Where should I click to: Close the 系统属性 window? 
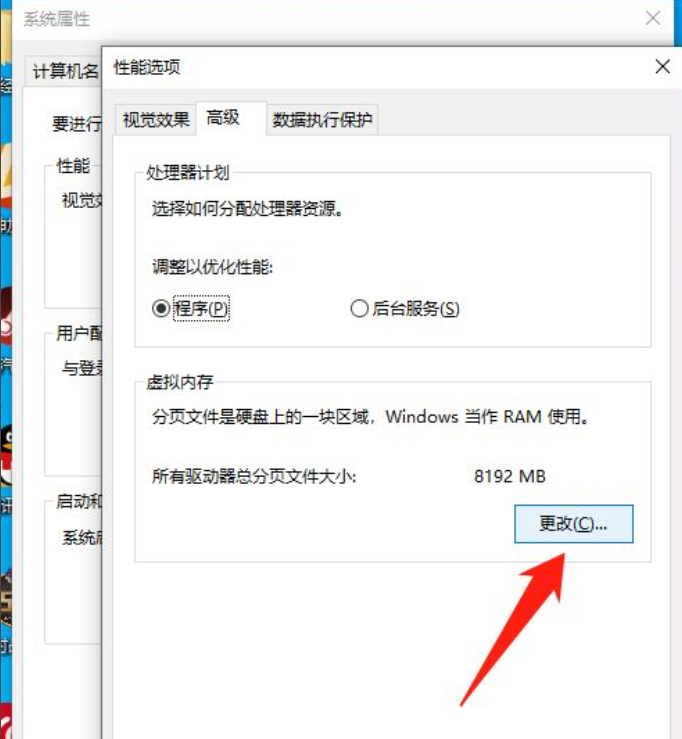(x=653, y=18)
